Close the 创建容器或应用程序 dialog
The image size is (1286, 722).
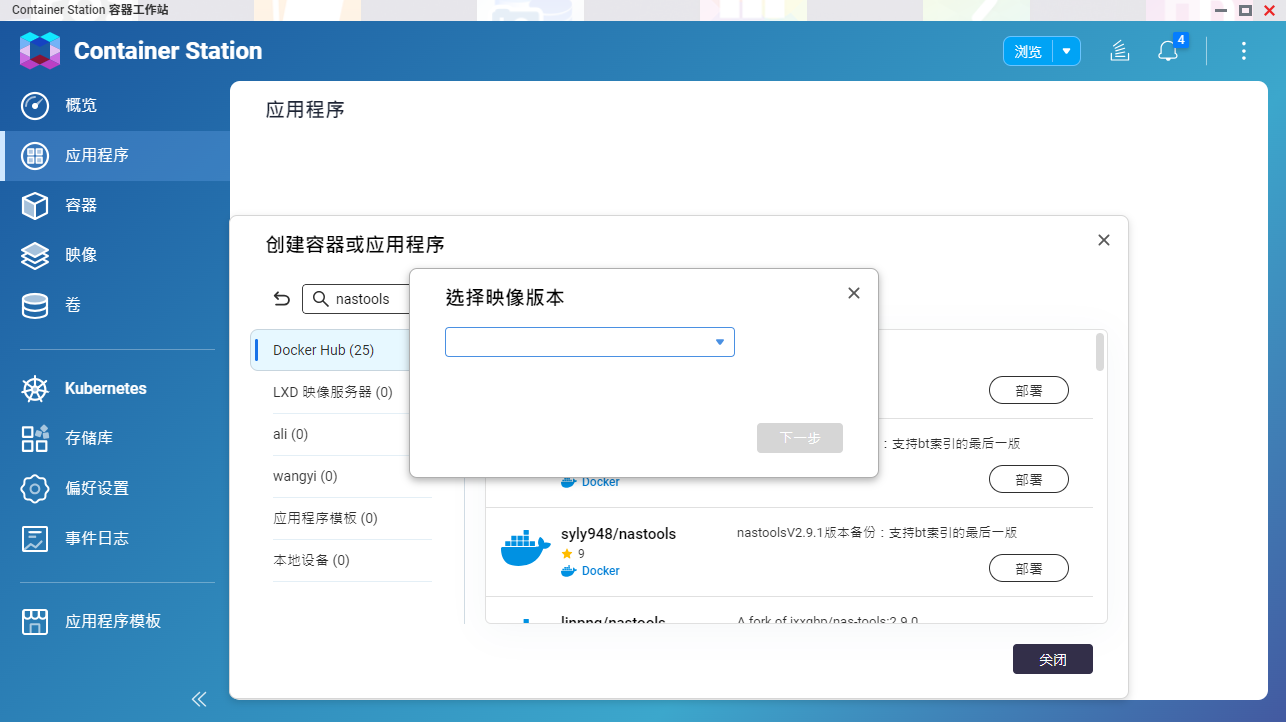tap(1104, 240)
